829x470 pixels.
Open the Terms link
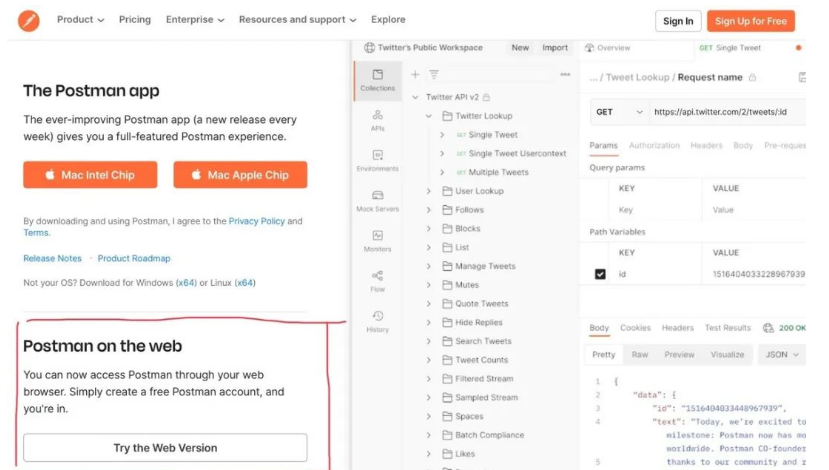coord(36,233)
